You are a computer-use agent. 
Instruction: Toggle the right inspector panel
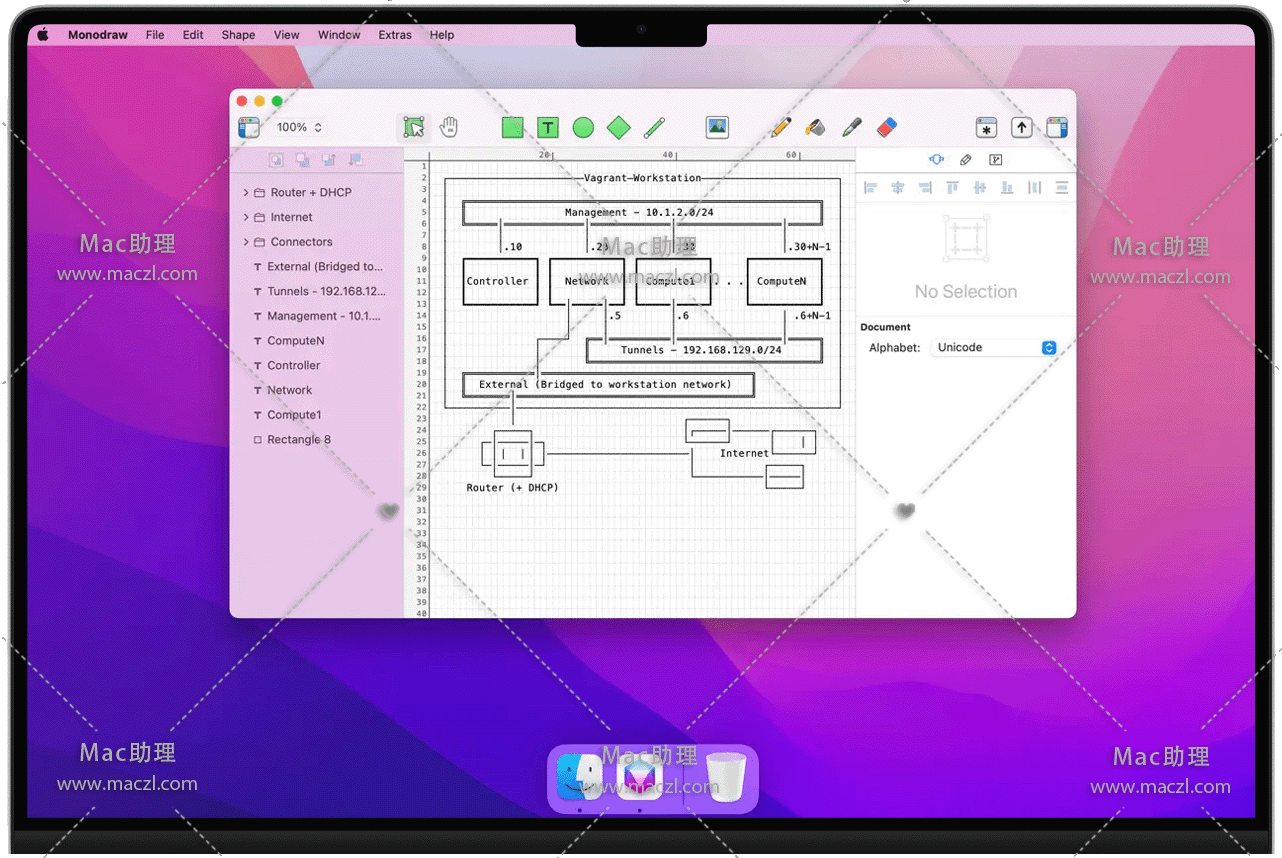[x=1056, y=127]
